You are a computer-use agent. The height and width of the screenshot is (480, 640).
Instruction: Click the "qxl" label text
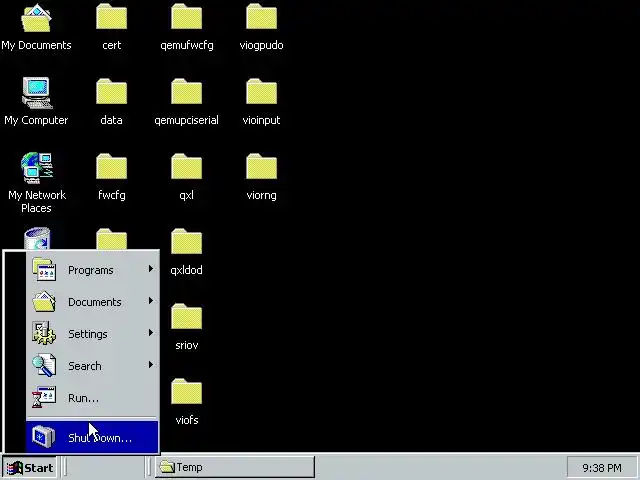click(x=187, y=195)
